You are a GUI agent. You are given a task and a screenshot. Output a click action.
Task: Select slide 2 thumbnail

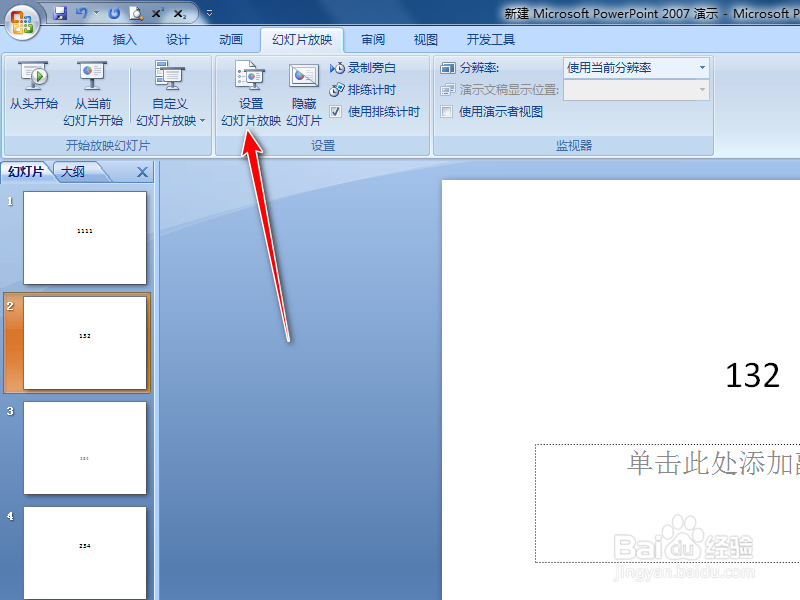(x=85, y=343)
